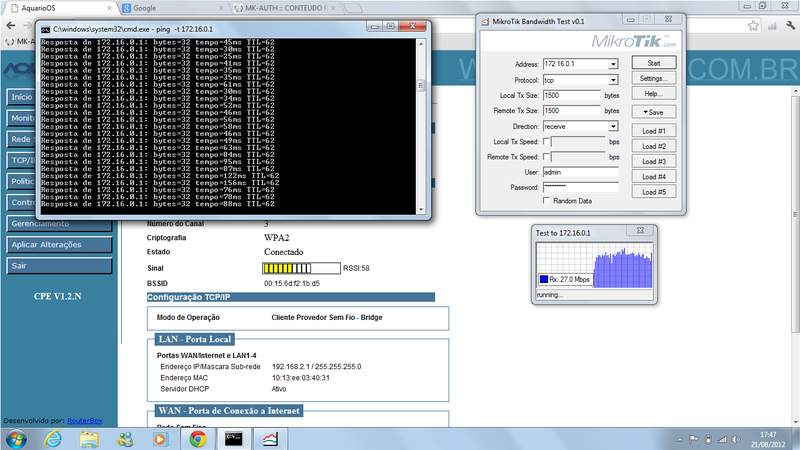Switch to the MK-AUTH tab
This screenshot has height=450, width=800.
[x=286, y=8]
